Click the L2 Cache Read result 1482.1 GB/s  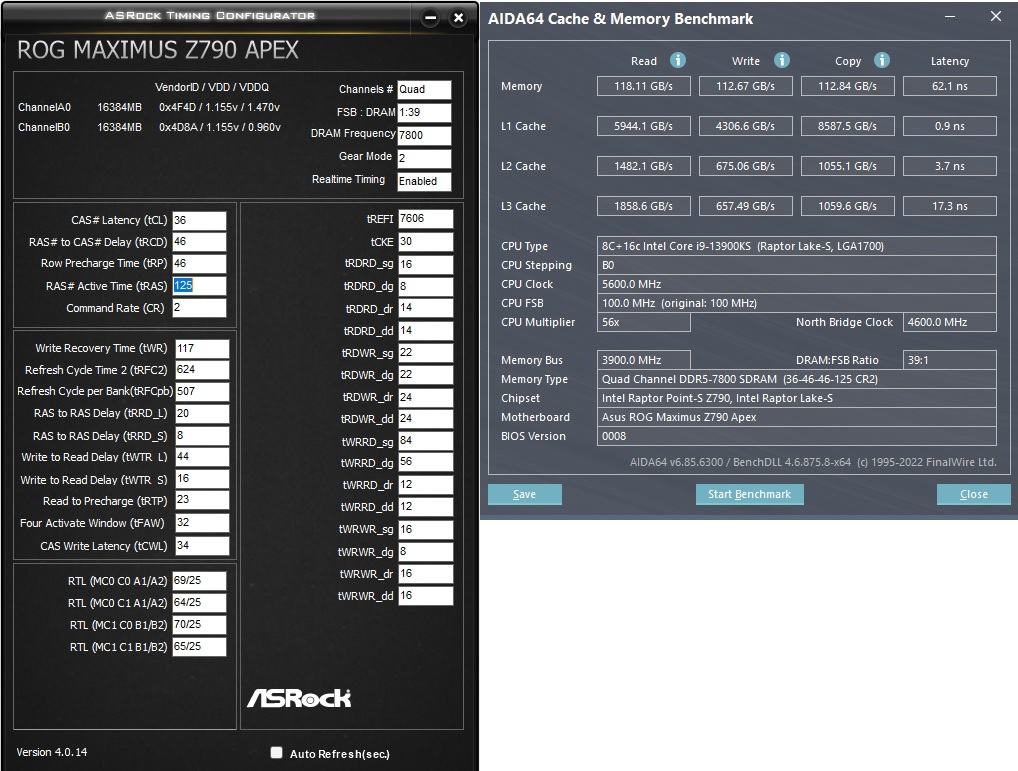643,166
